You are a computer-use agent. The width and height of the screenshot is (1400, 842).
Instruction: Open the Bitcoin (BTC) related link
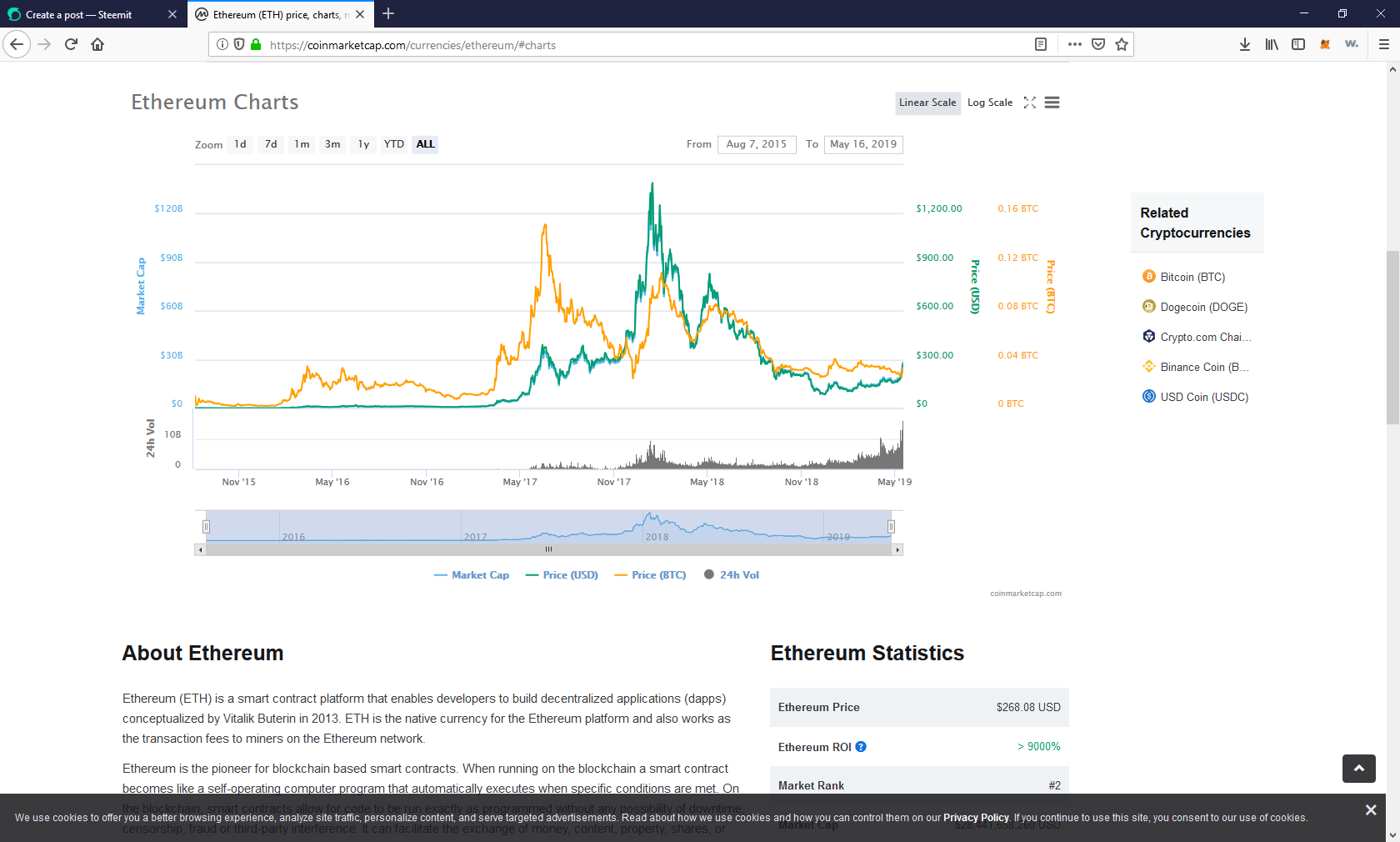(1192, 277)
